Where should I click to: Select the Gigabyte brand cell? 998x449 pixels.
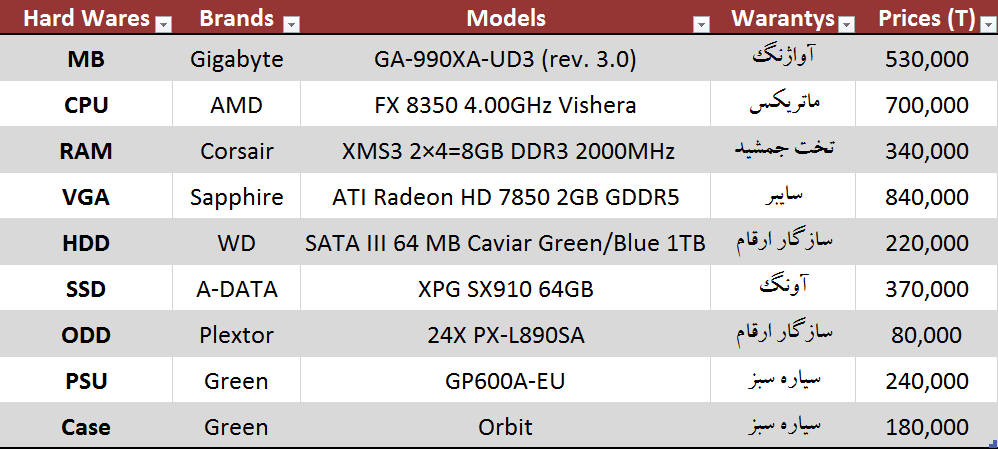click(x=236, y=60)
